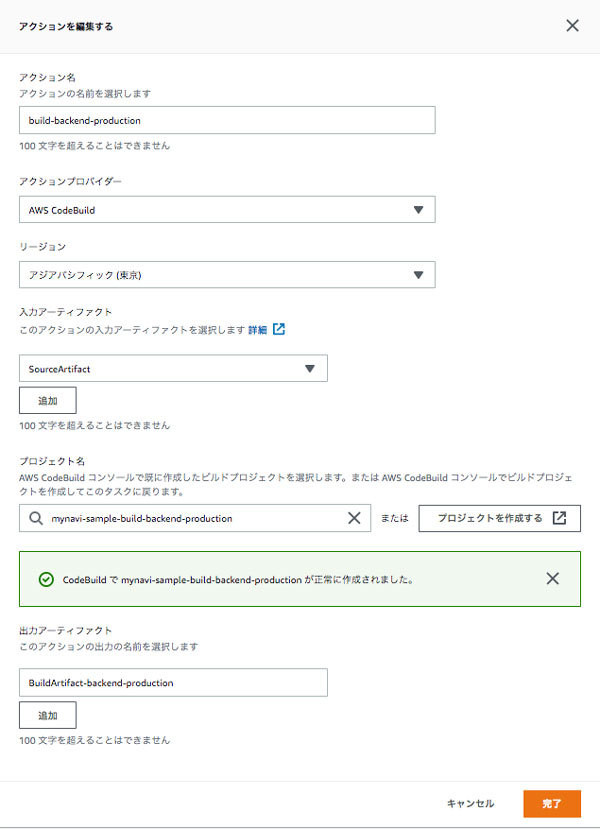Click 追加 under the SourceArtifact dropdown
This screenshot has width=600, height=829.
coord(48,401)
